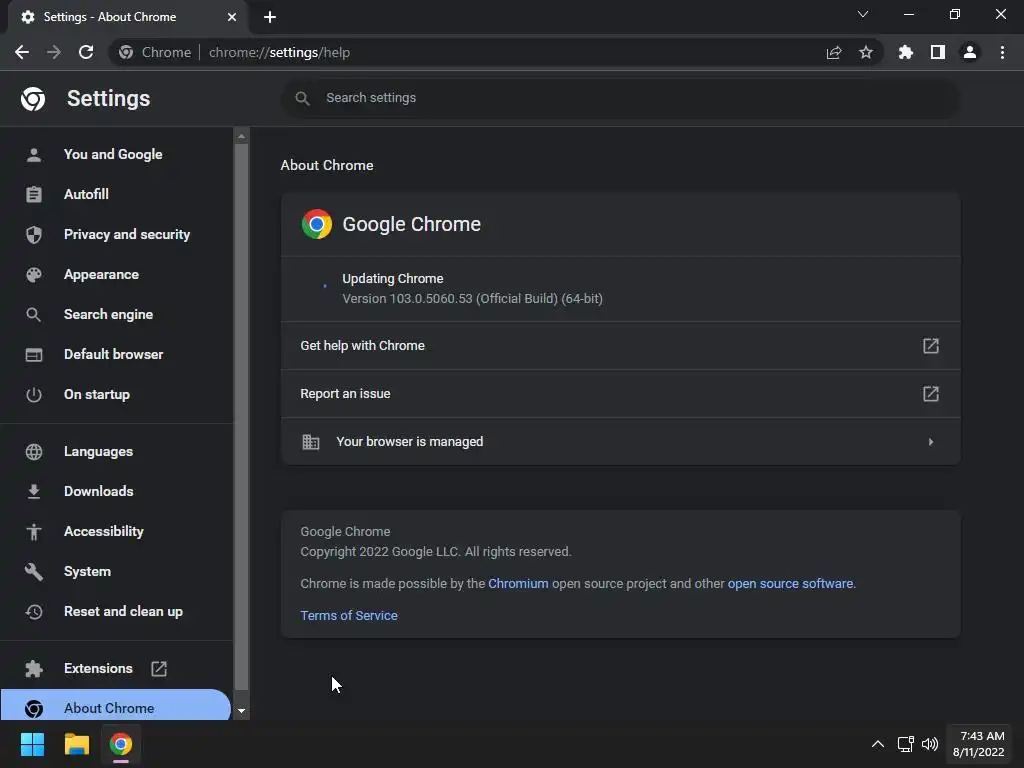The height and width of the screenshot is (768, 1024).
Task: Open Get help with Chrome
Action: click(x=620, y=345)
